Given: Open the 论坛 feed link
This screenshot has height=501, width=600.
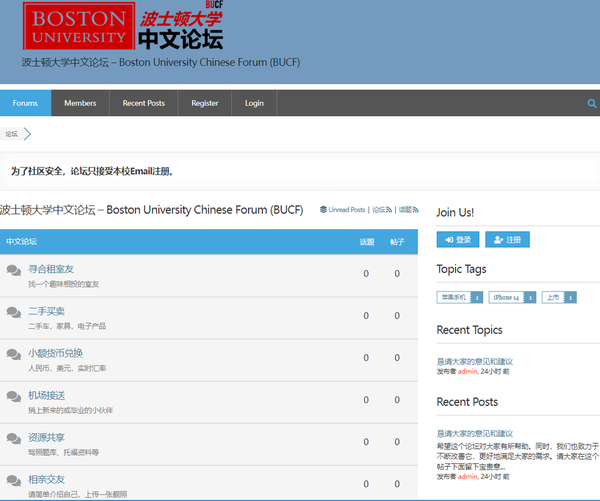Looking at the screenshot, I should pos(378,210).
